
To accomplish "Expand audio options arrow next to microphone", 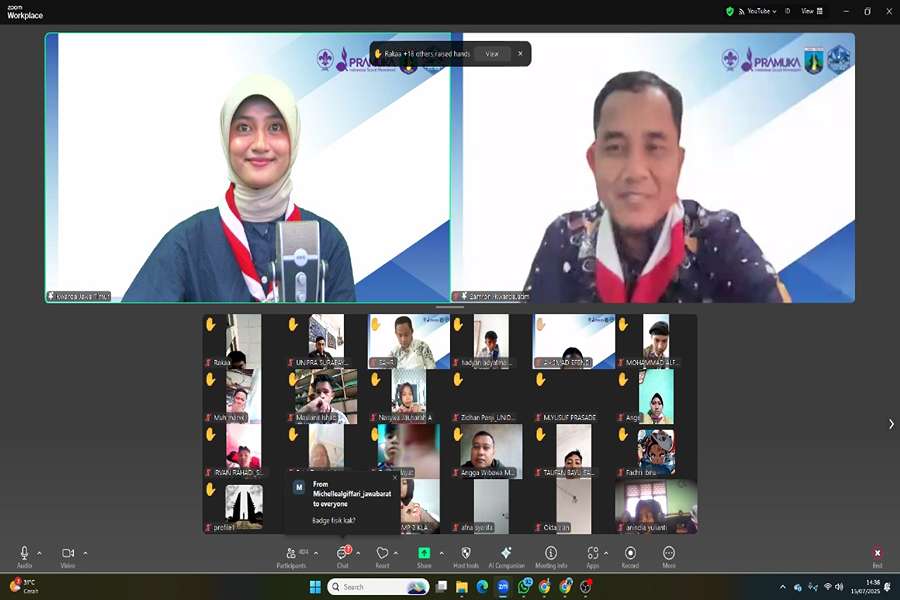I will (x=39, y=553).
